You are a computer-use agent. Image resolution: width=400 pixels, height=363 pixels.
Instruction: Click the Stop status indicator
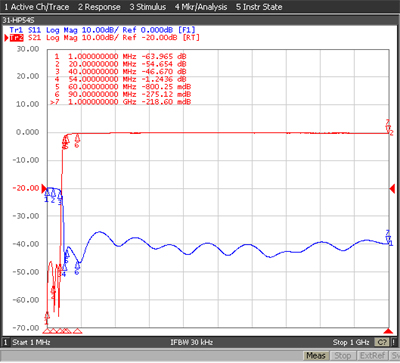point(342,355)
